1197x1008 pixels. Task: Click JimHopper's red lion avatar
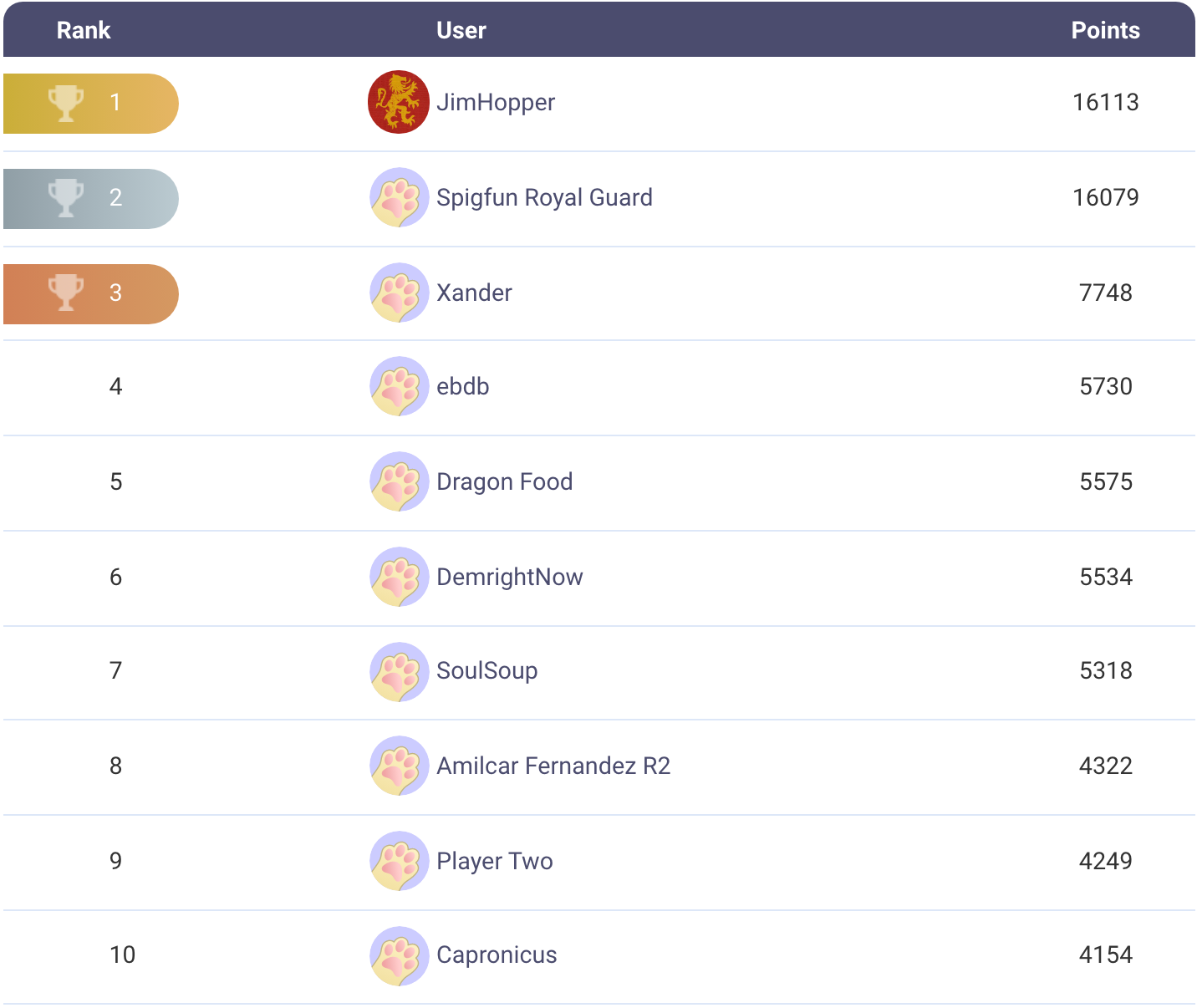pyautogui.click(x=399, y=102)
